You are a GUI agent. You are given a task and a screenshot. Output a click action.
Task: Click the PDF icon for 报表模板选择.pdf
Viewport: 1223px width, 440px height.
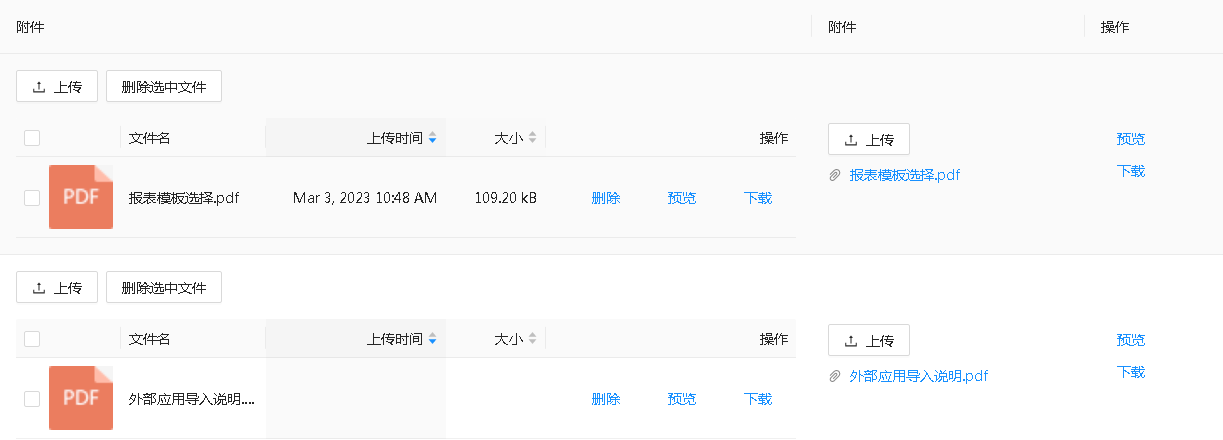point(80,197)
